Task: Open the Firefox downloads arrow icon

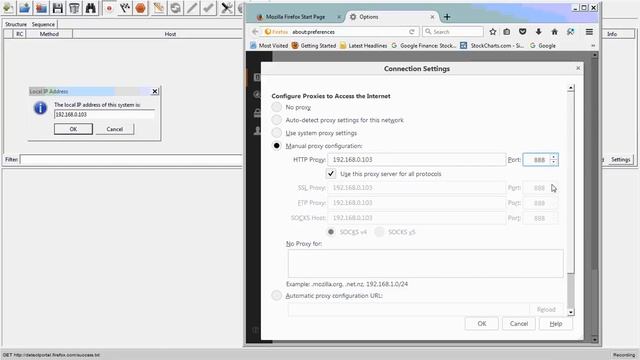Action: click(x=538, y=31)
